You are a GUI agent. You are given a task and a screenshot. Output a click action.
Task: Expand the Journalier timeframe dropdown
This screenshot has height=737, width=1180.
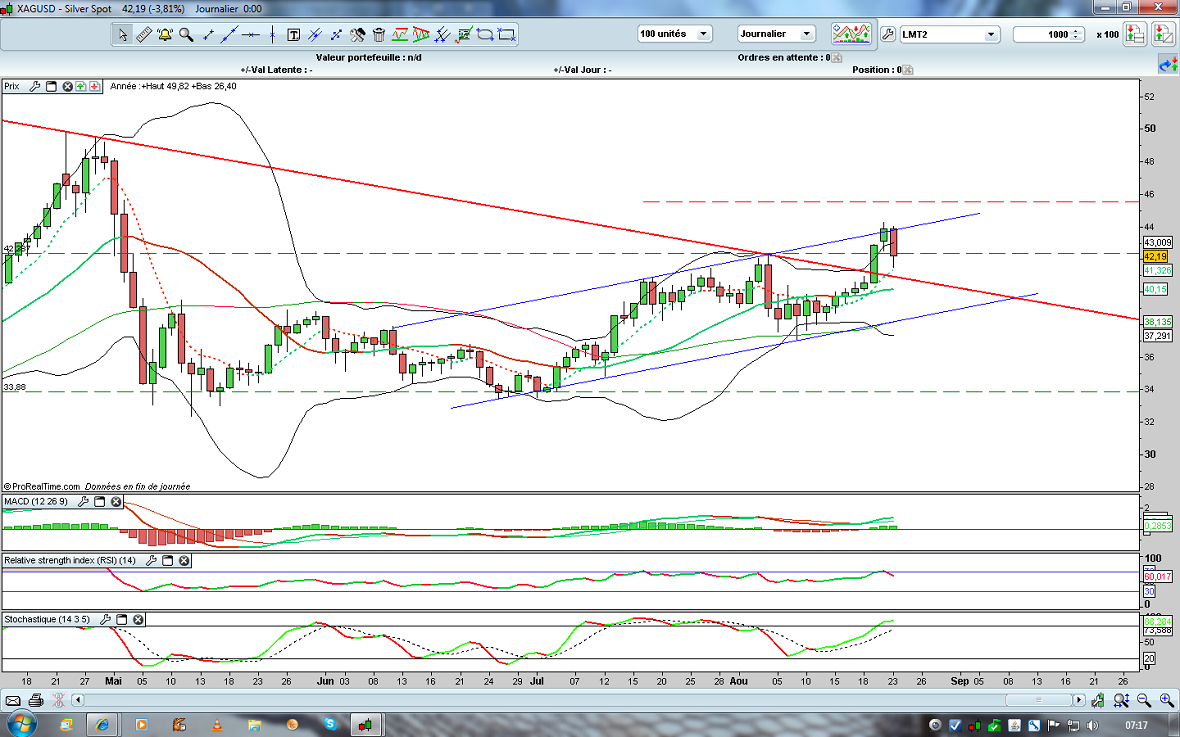[776, 34]
